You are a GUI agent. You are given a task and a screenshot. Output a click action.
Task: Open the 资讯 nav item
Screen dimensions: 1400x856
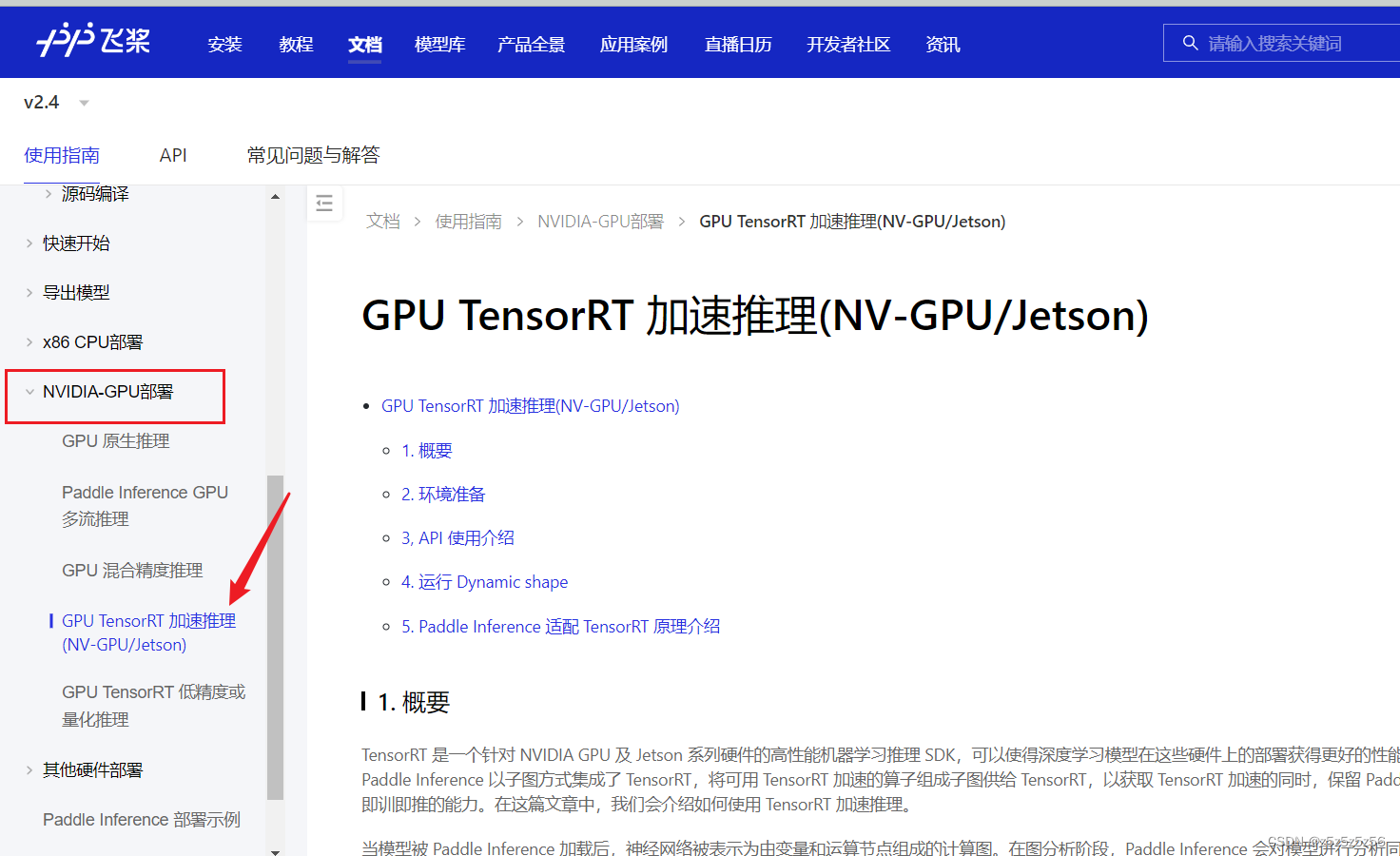943,45
